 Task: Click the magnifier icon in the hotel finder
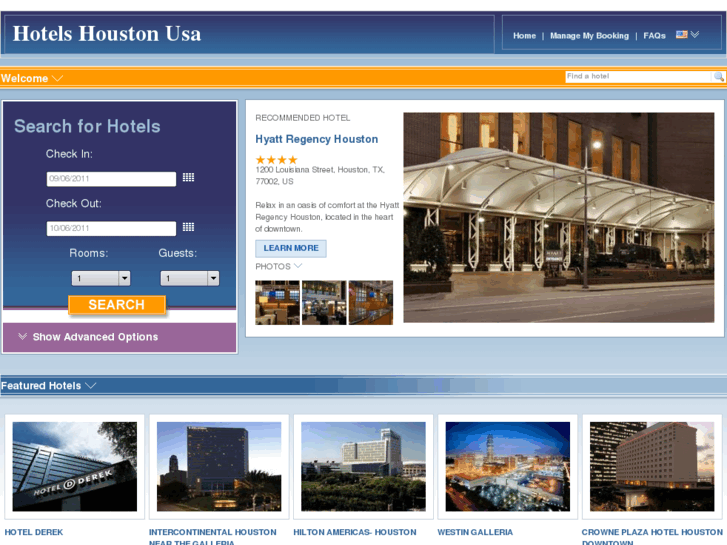click(718, 77)
